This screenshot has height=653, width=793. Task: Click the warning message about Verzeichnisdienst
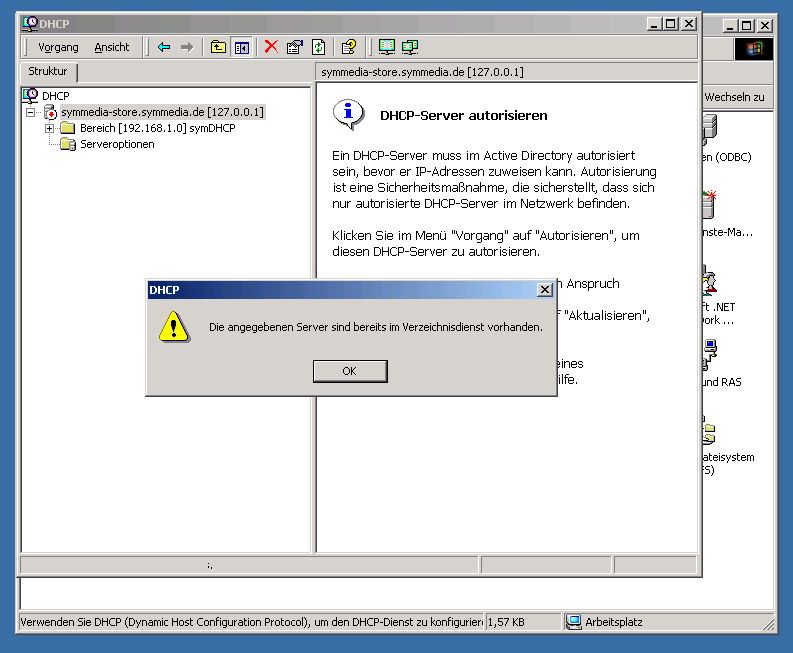(x=376, y=327)
